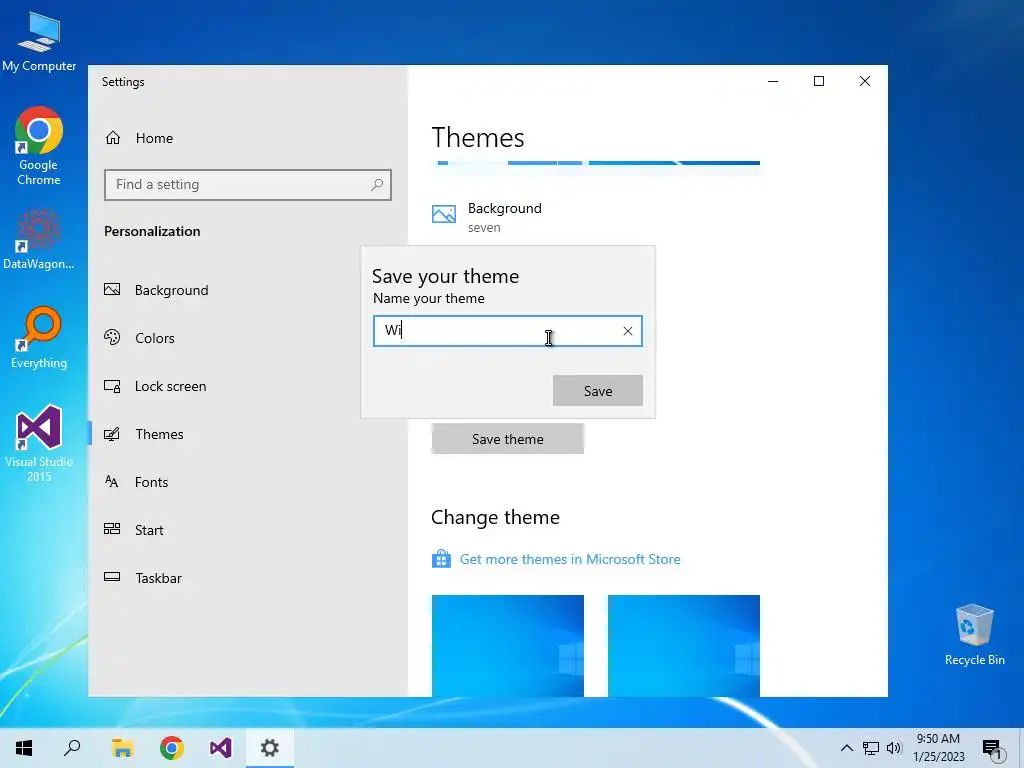Minimize the Settings window
Image resolution: width=1024 pixels, height=768 pixels.
773,81
